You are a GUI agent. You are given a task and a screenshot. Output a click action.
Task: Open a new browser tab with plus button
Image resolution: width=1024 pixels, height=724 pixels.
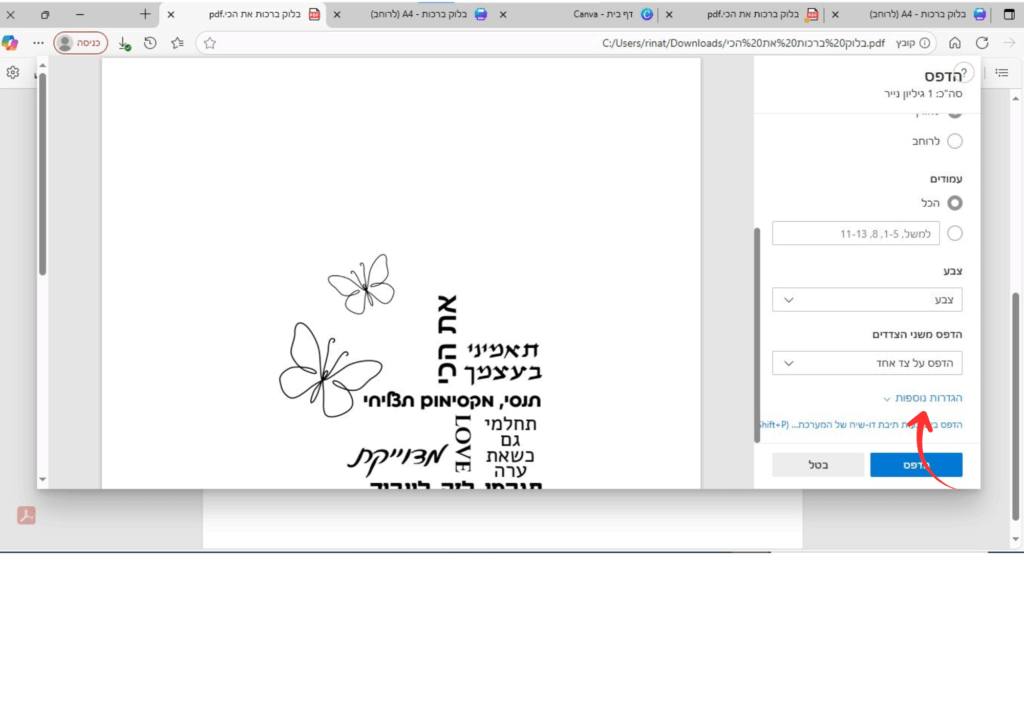pyautogui.click(x=145, y=15)
